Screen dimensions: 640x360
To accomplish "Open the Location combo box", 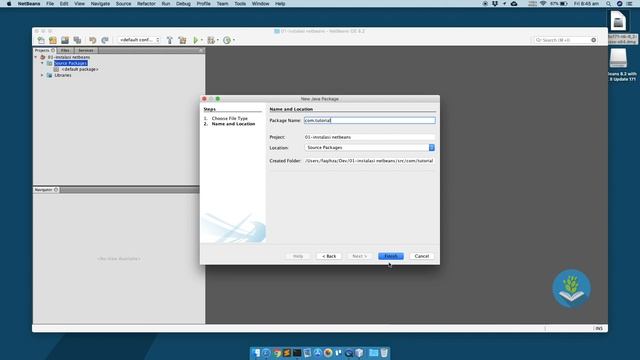I will 369,147.
